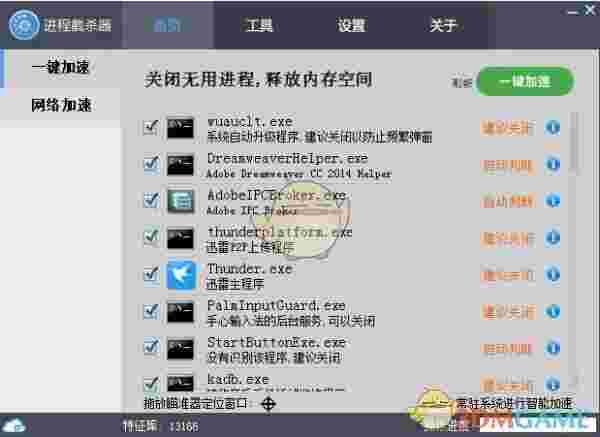Click the orange label beside wuauclt.exe

(507, 128)
